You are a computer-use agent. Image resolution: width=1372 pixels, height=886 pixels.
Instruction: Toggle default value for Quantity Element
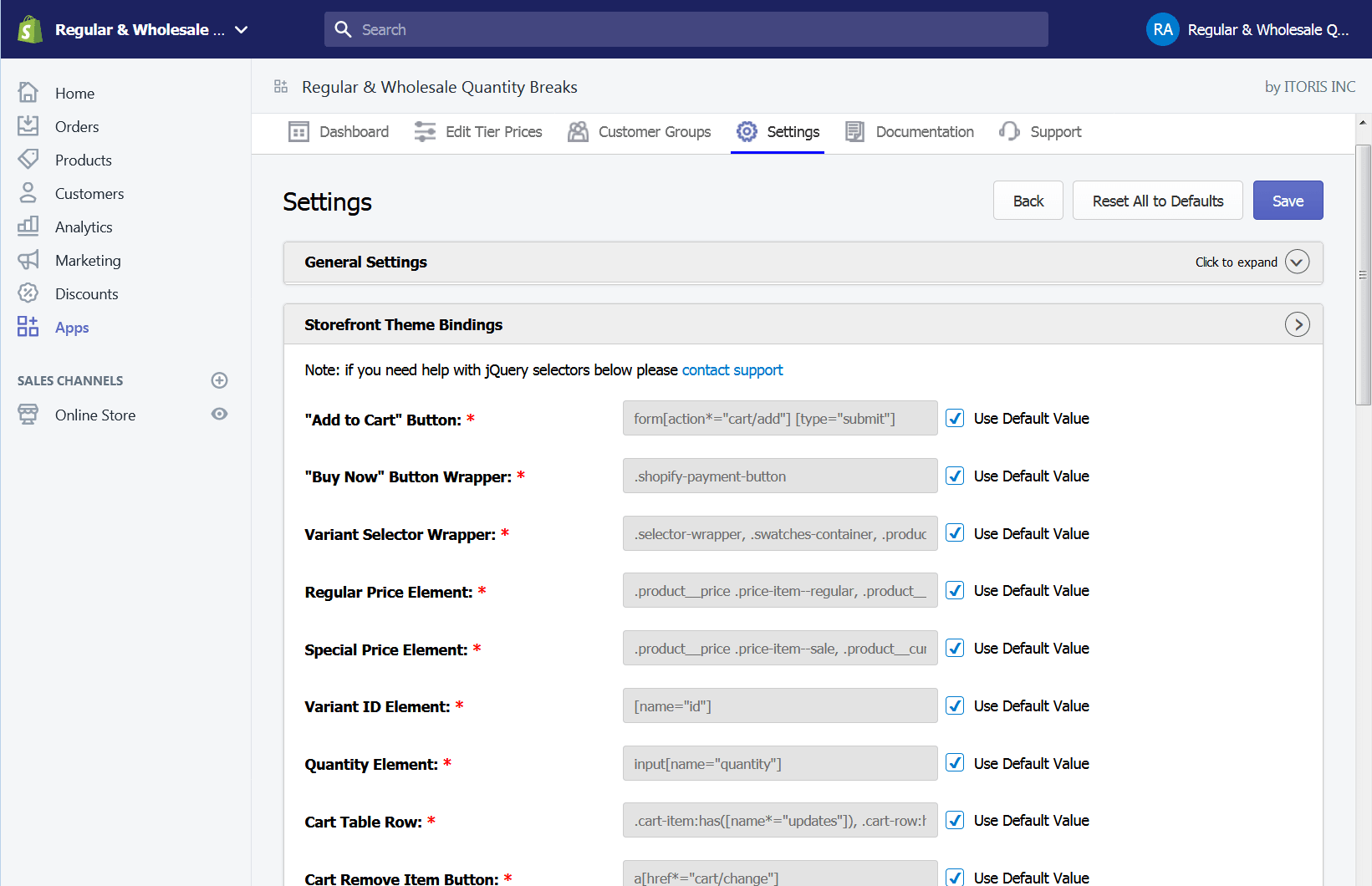[x=955, y=763]
